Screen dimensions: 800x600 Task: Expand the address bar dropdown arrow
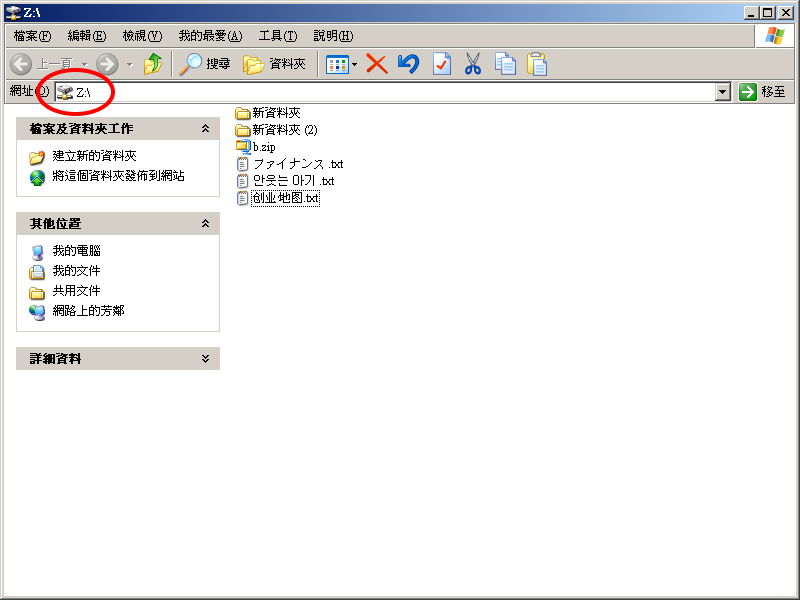[723, 92]
